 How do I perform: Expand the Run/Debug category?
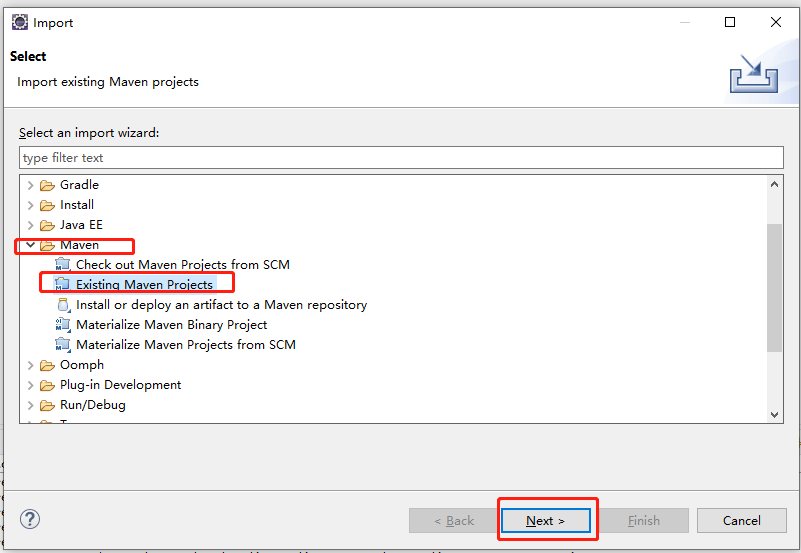pyautogui.click(x=30, y=405)
